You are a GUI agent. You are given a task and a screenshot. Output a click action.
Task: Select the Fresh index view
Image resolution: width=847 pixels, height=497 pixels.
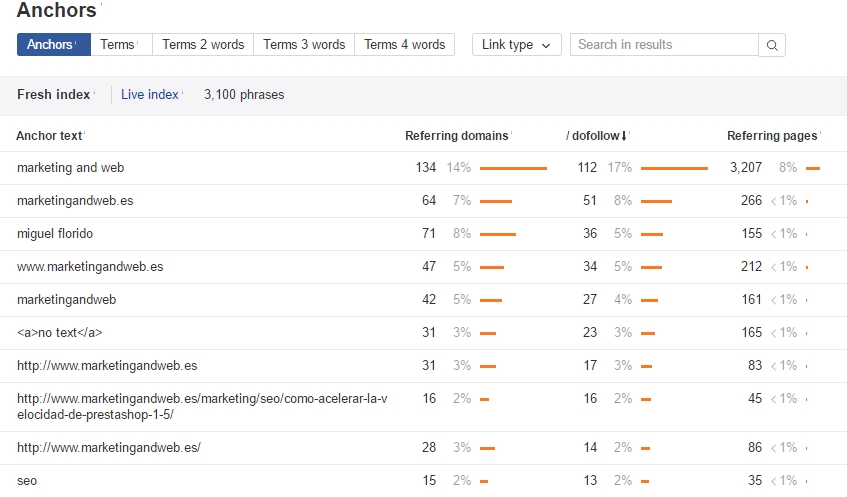pyautogui.click(x=54, y=95)
